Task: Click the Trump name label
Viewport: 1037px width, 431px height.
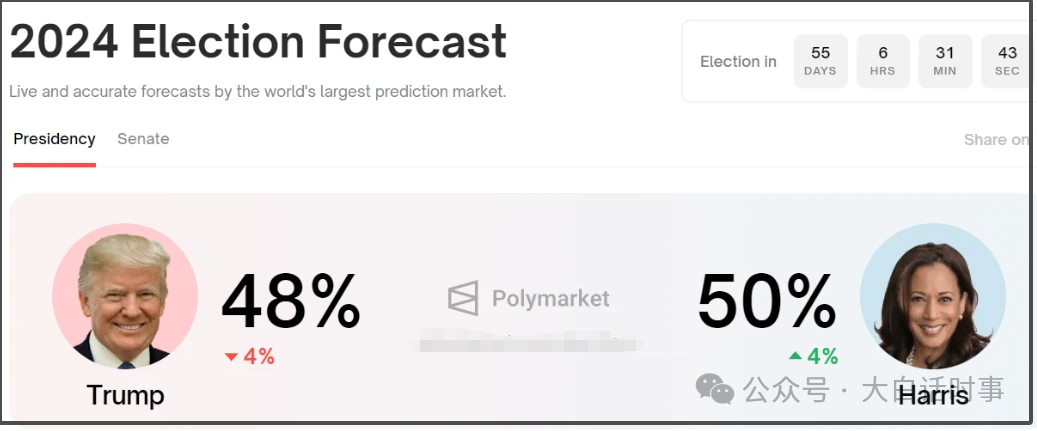Action: pos(125,395)
